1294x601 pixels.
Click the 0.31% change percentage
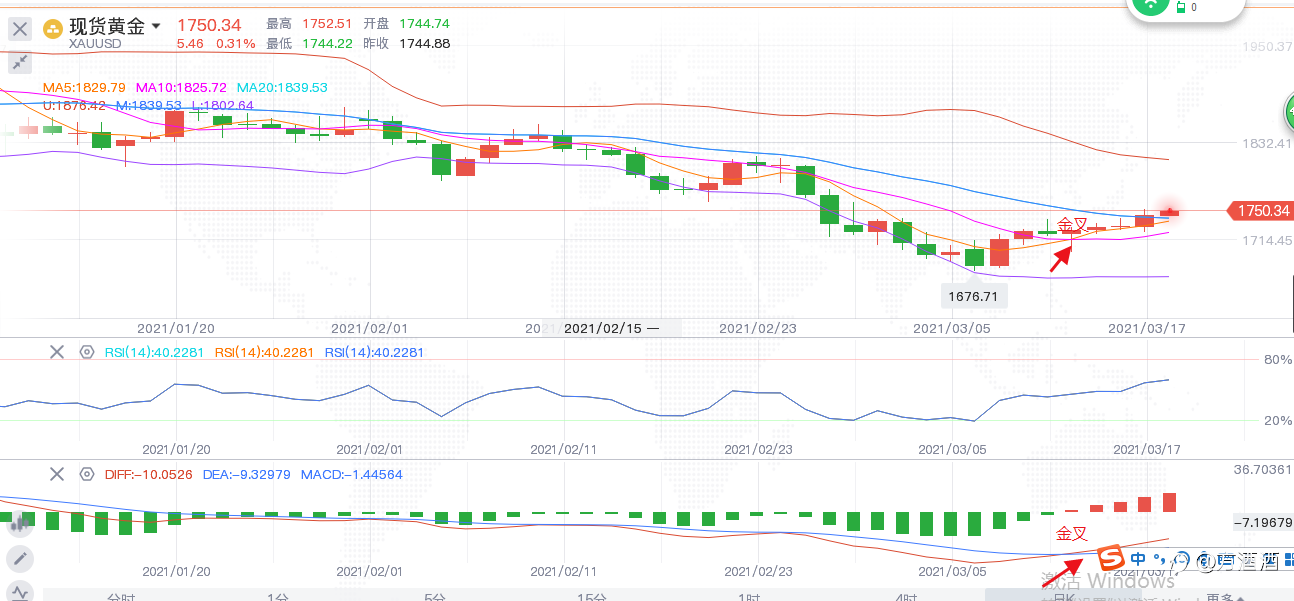[236, 44]
